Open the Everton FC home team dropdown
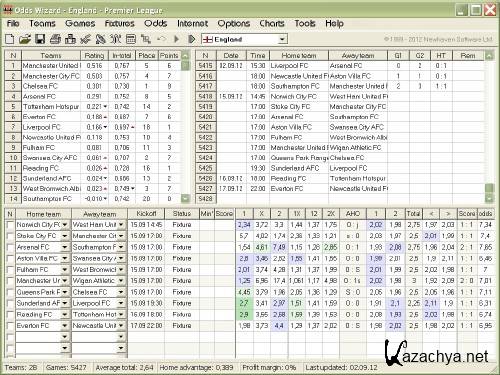Viewport: 500px width, 375px height. click(65, 326)
